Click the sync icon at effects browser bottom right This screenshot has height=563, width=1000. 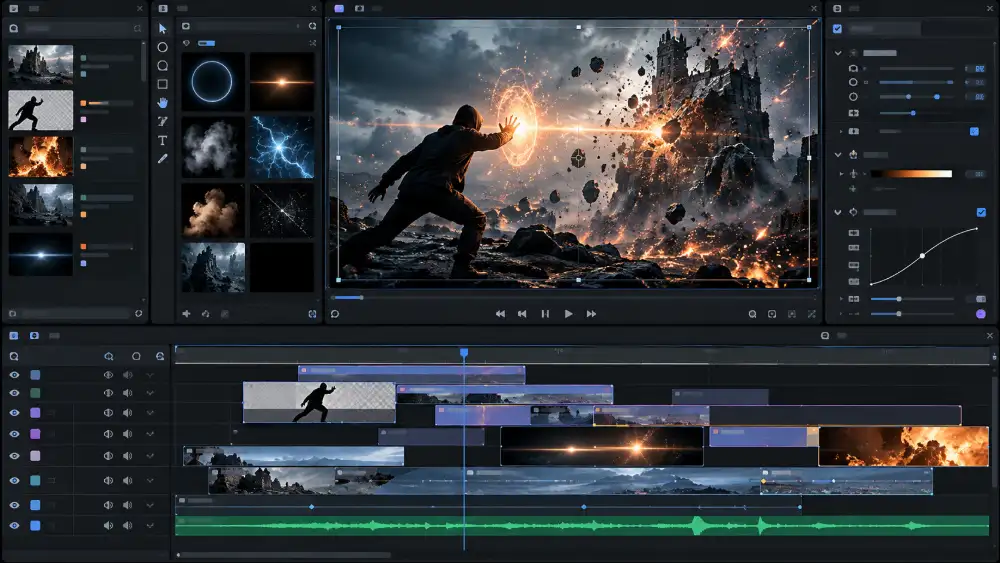click(312, 314)
